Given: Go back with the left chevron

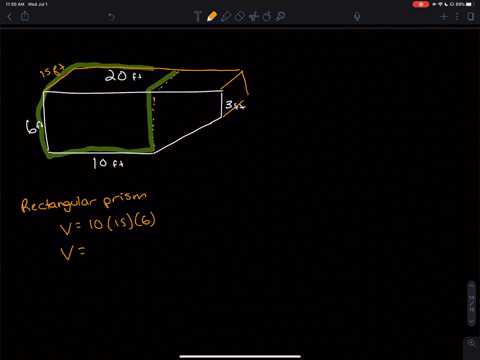Looking at the screenshot, I should click(9, 16).
